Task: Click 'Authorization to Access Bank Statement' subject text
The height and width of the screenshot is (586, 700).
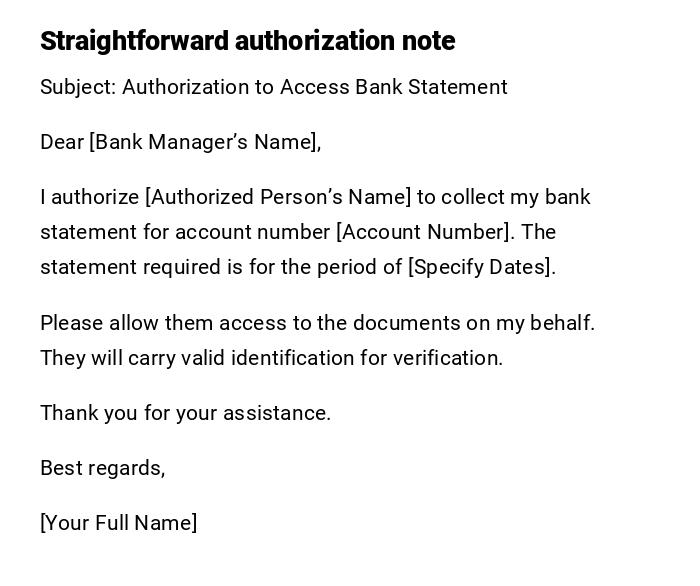Action: coord(315,87)
